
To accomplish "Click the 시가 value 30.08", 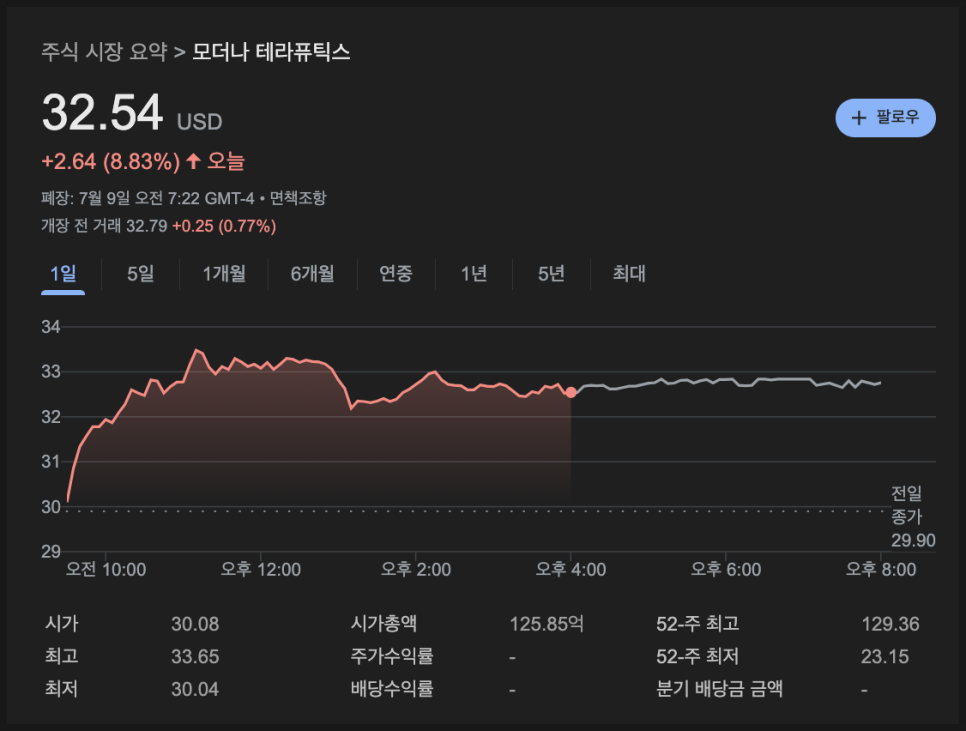I will click(x=195, y=624).
